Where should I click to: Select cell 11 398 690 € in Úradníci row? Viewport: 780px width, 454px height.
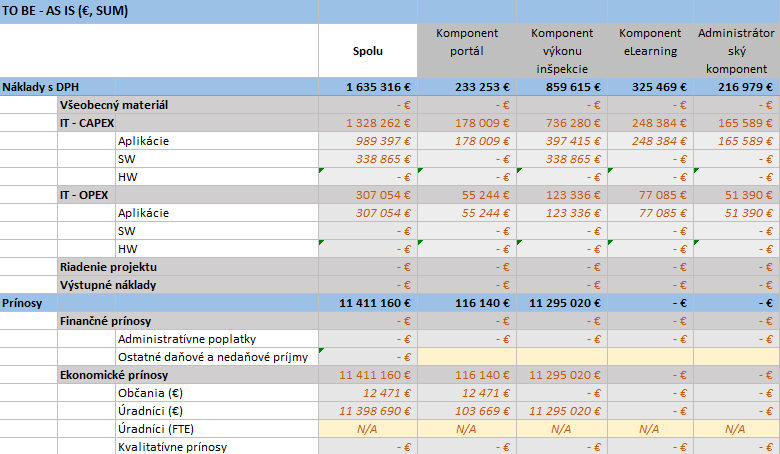point(368,411)
